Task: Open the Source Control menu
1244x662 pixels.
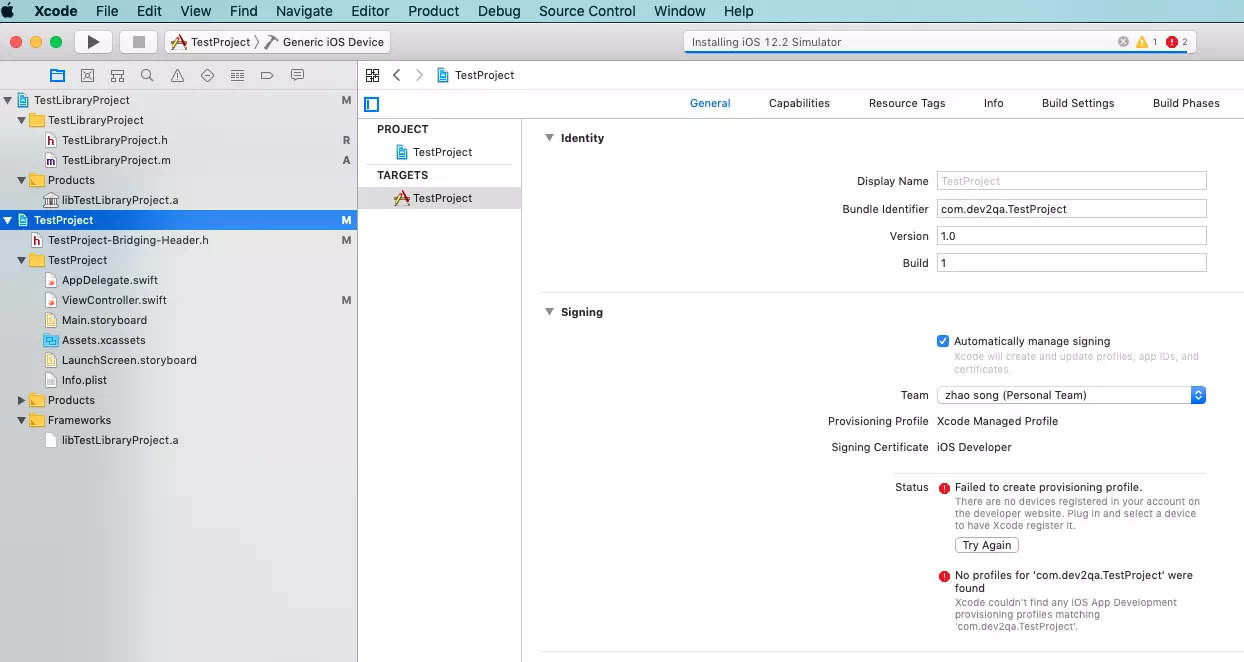Action: click(x=587, y=11)
